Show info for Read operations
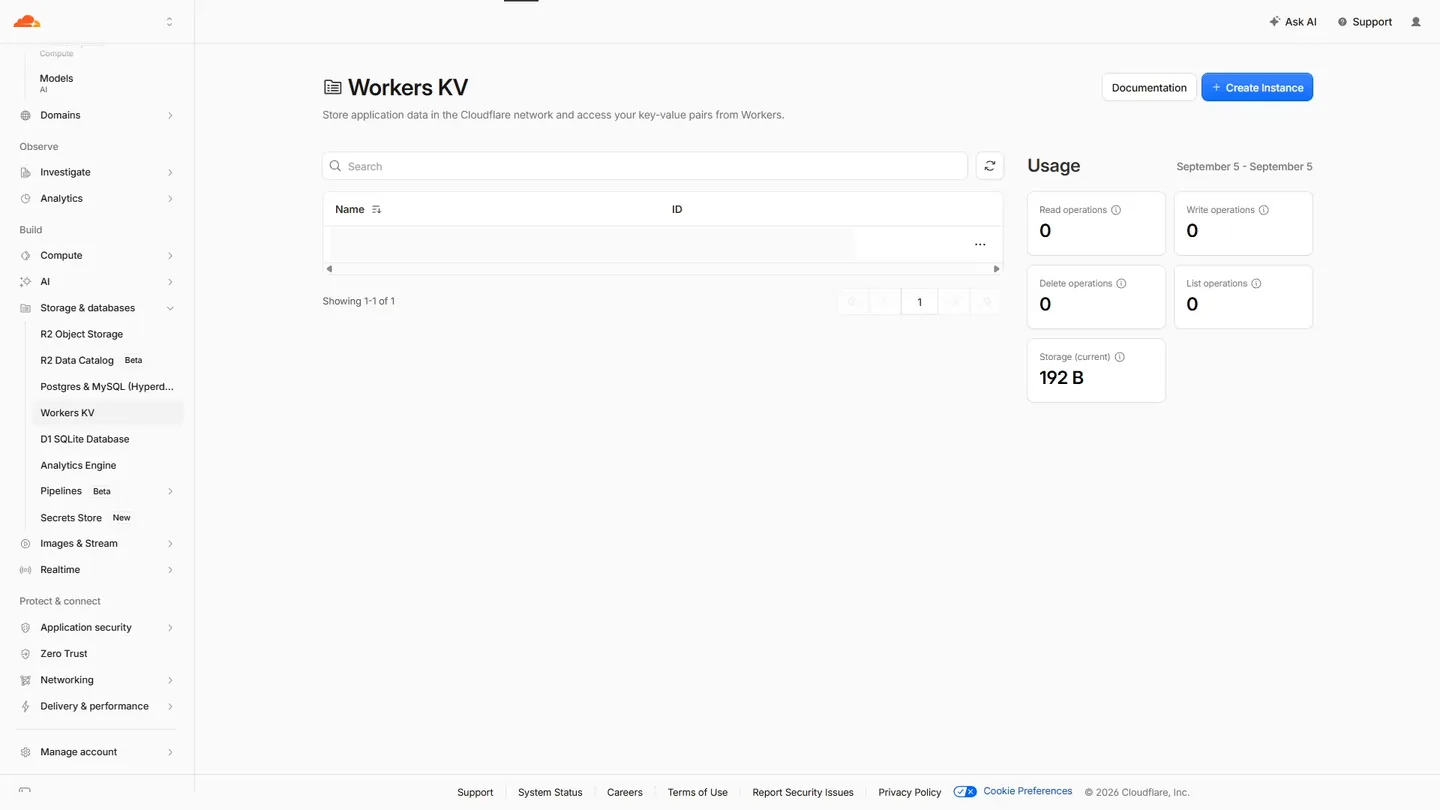Screen dimensions: 1440x810 click(1116, 210)
